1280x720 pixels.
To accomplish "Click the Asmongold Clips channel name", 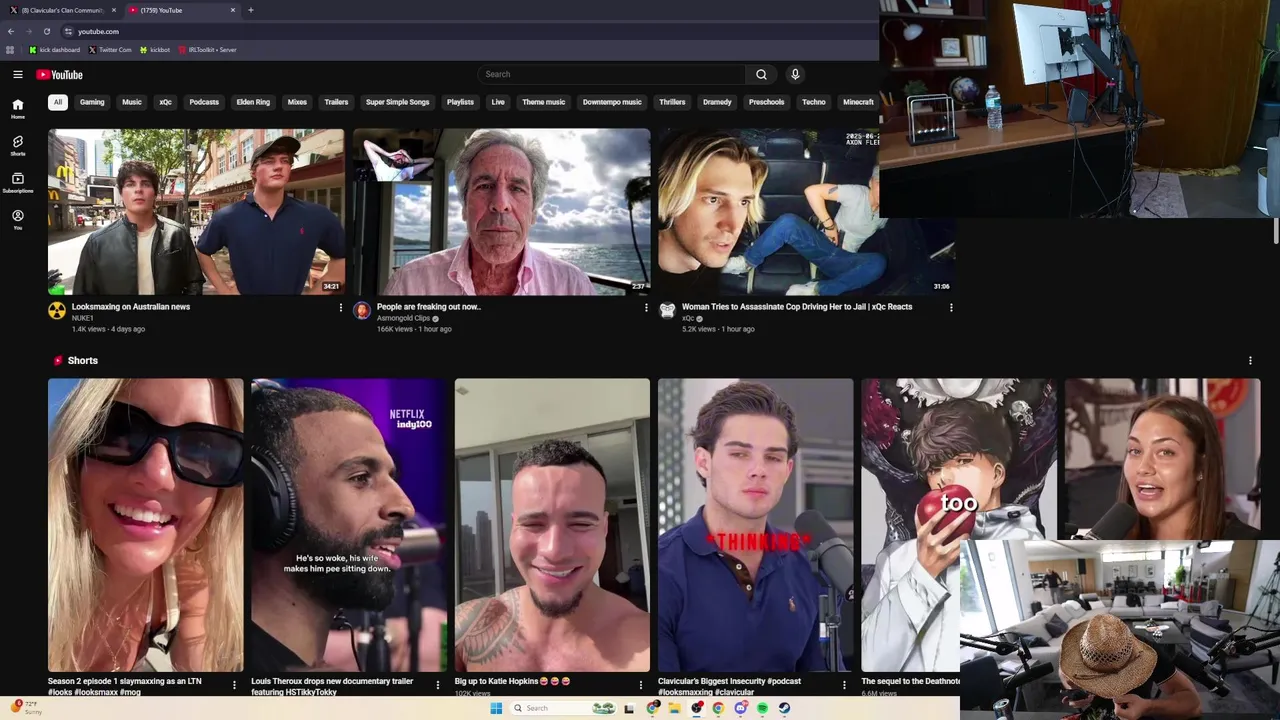I will click(x=403, y=318).
